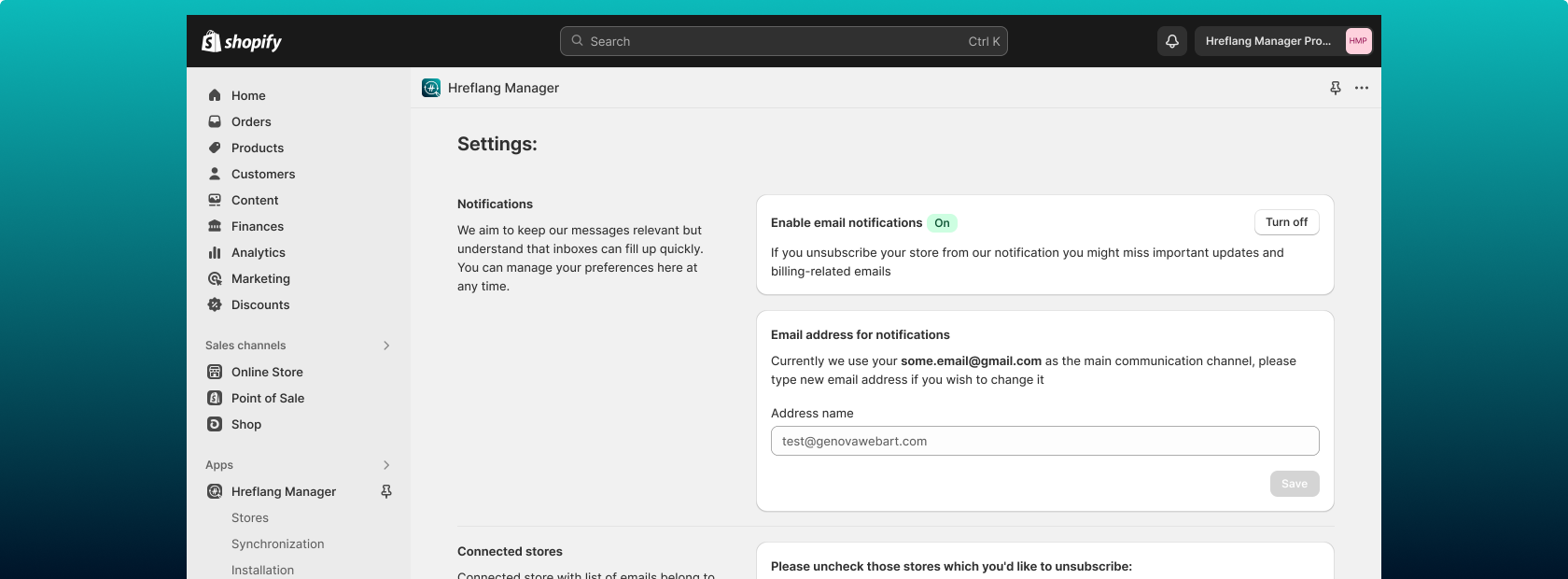Click the some.email@gmail.com text
This screenshot has height=579, width=1568.
click(971, 360)
